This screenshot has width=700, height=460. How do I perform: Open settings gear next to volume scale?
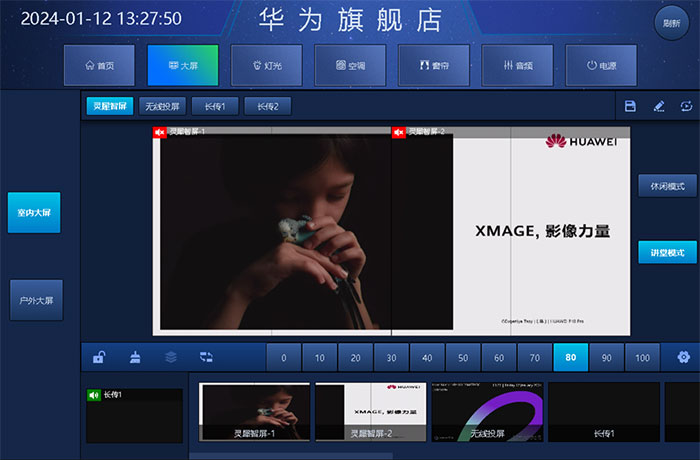click(x=683, y=357)
